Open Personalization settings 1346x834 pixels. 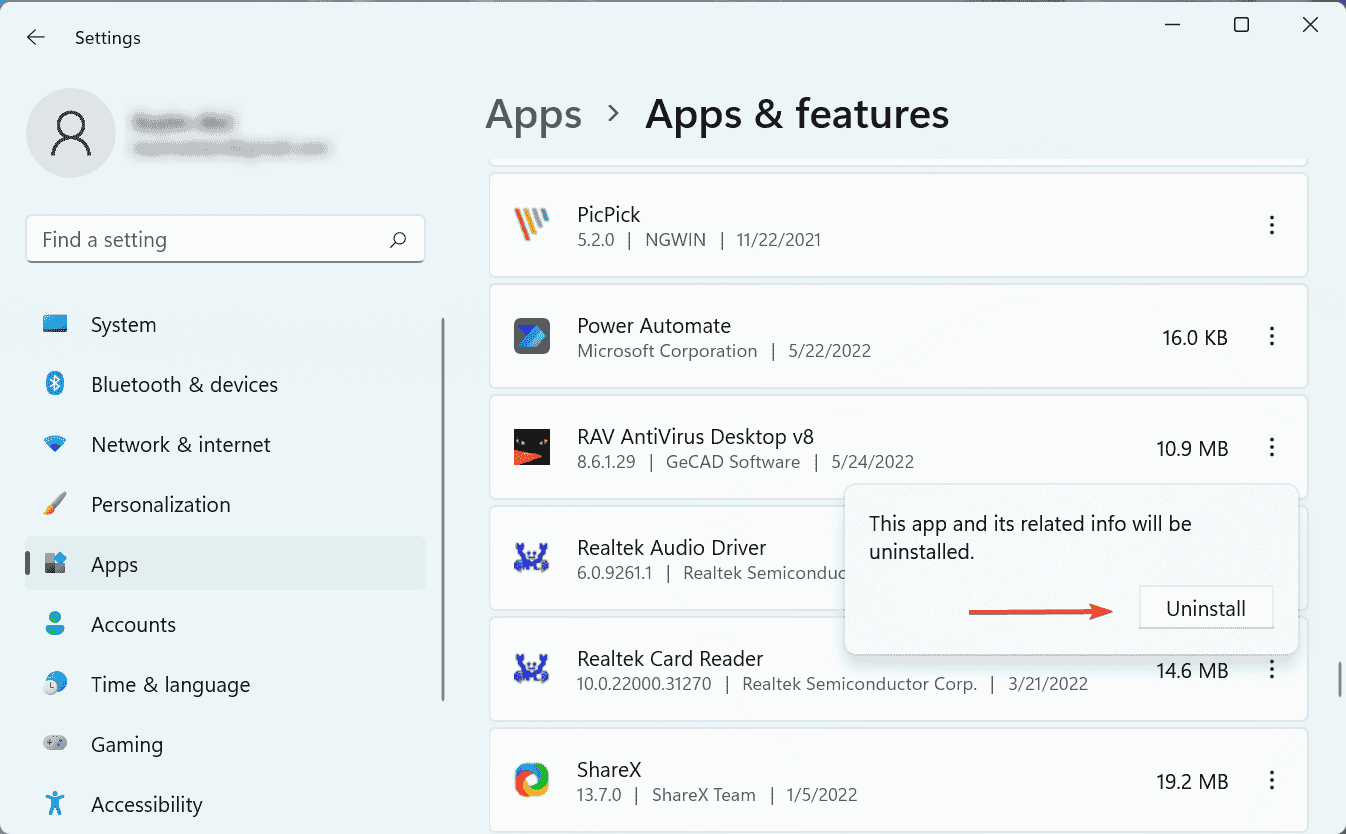pyautogui.click(x=225, y=505)
